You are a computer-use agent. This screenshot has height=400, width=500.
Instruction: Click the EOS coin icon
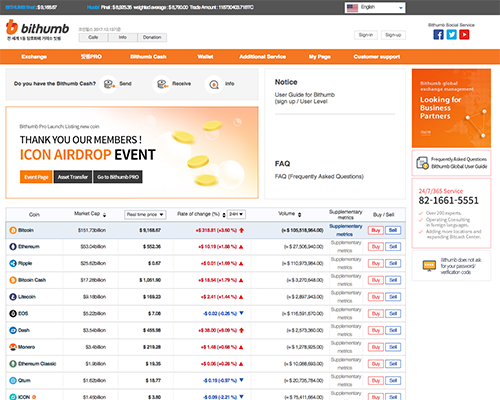[x=13, y=313]
